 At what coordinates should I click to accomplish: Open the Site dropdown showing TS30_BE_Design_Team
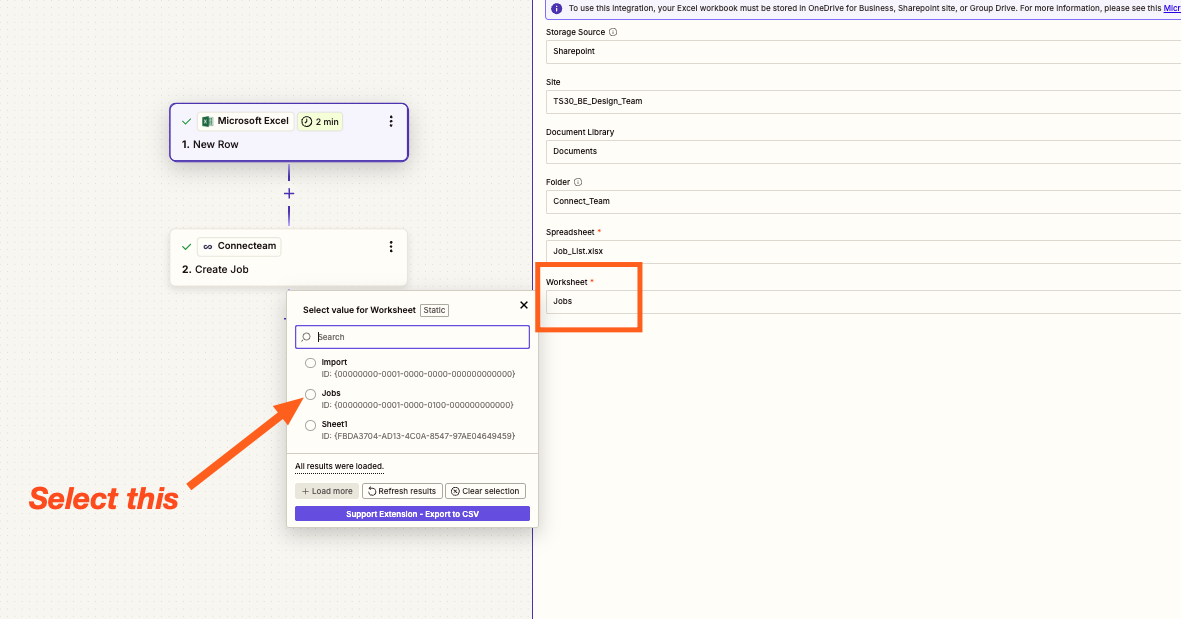[863, 101]
